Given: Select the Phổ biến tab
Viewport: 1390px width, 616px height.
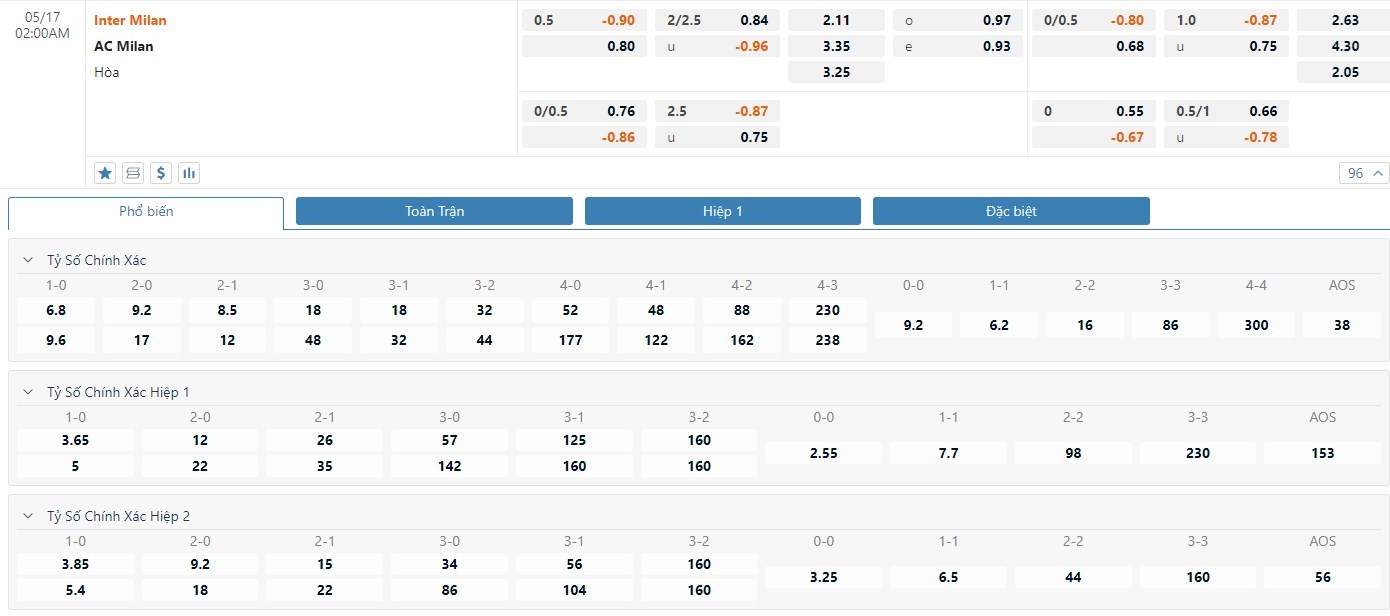Looking at the screenshot, I should coord(146,211).
